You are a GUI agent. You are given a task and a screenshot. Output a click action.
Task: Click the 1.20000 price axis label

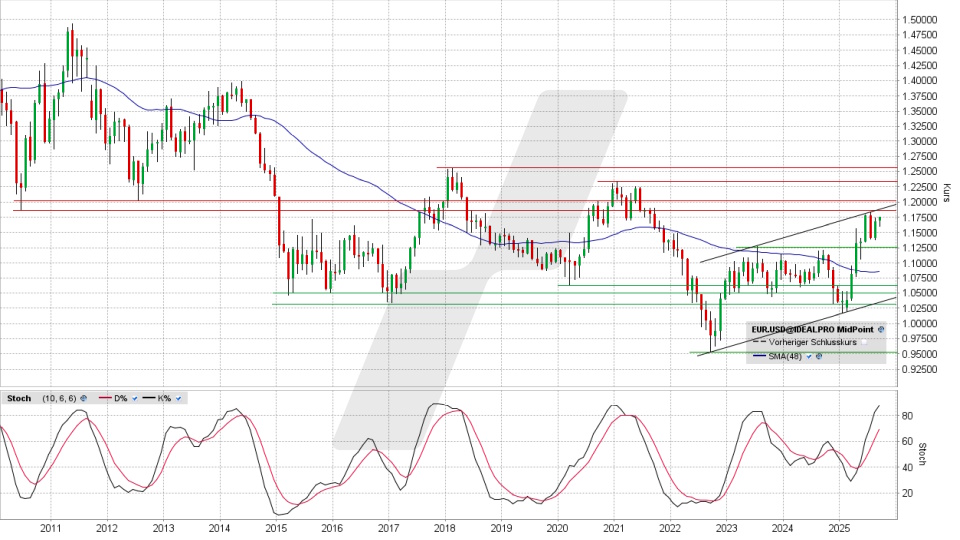920,202
